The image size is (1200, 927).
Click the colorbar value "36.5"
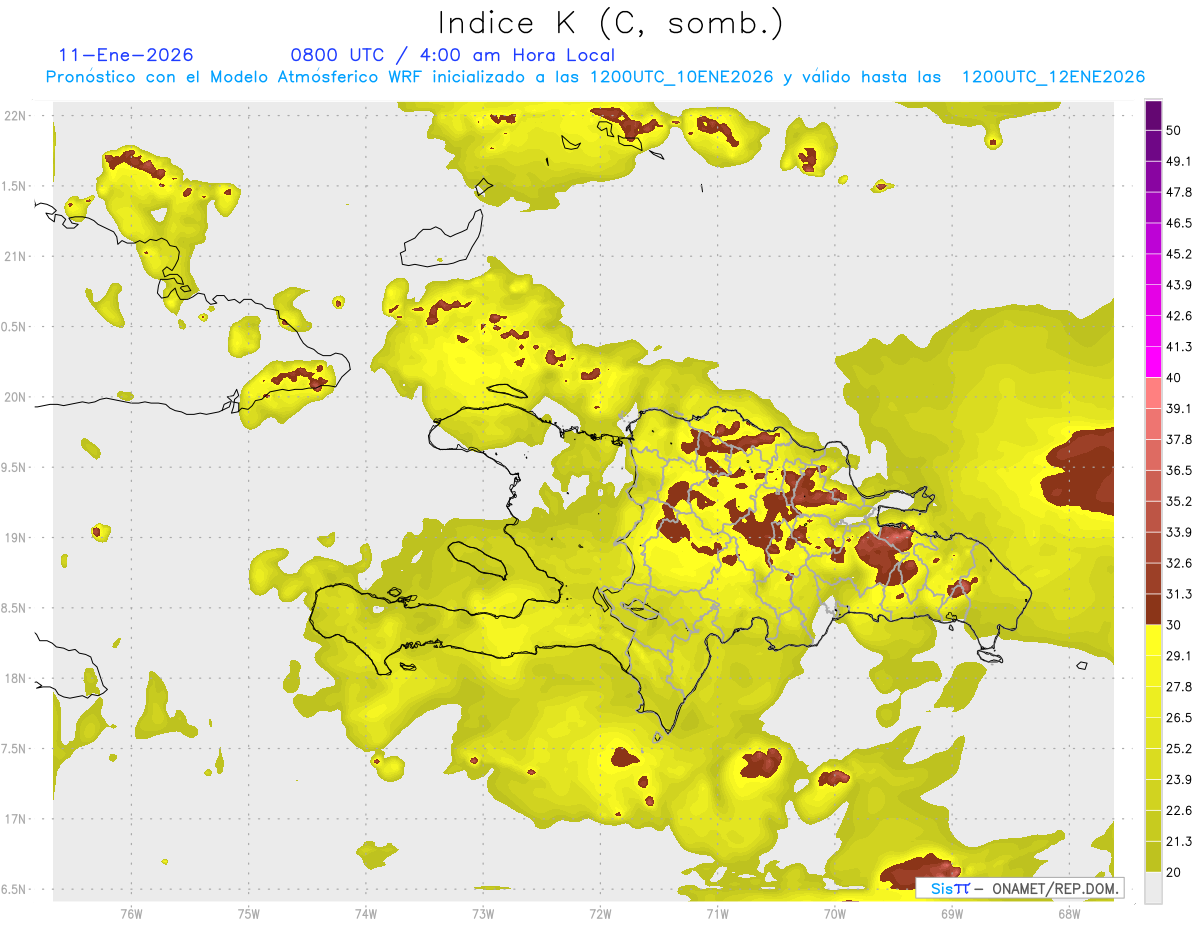[x=1180, y=470]
